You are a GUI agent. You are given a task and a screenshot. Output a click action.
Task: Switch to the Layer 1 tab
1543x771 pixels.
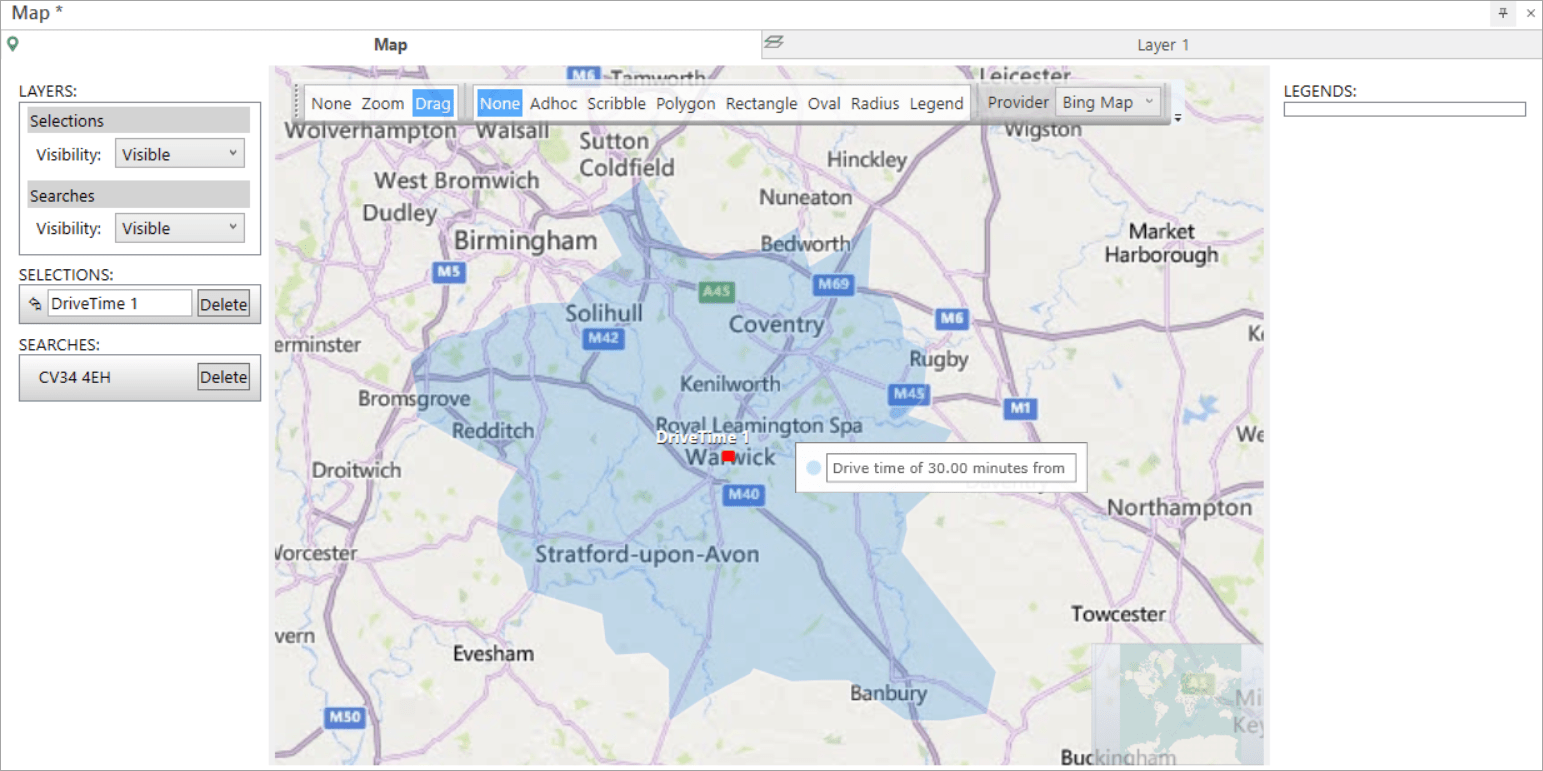coord(1163,44)
